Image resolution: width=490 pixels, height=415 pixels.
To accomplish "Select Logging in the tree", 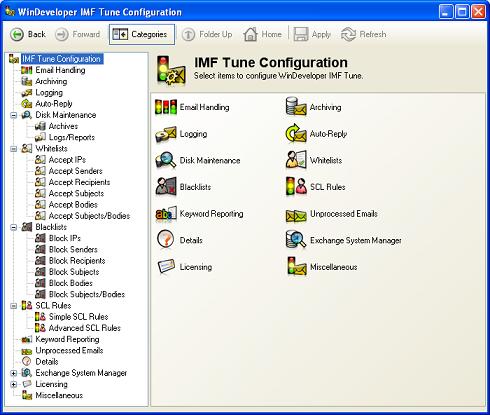I will pyautogui.click(x=49, y=93).
